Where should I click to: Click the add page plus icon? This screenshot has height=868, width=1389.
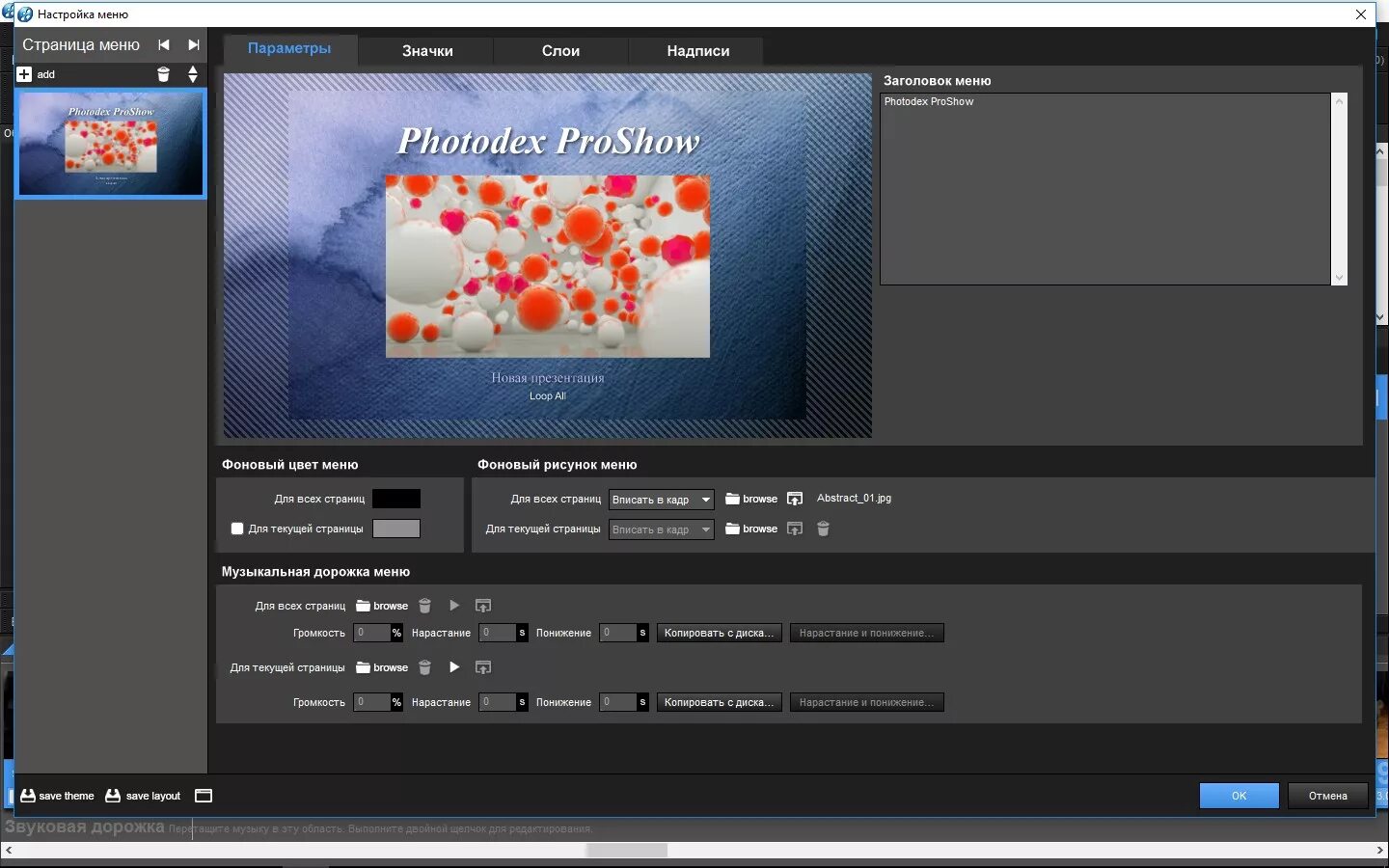tap(24, 74)
